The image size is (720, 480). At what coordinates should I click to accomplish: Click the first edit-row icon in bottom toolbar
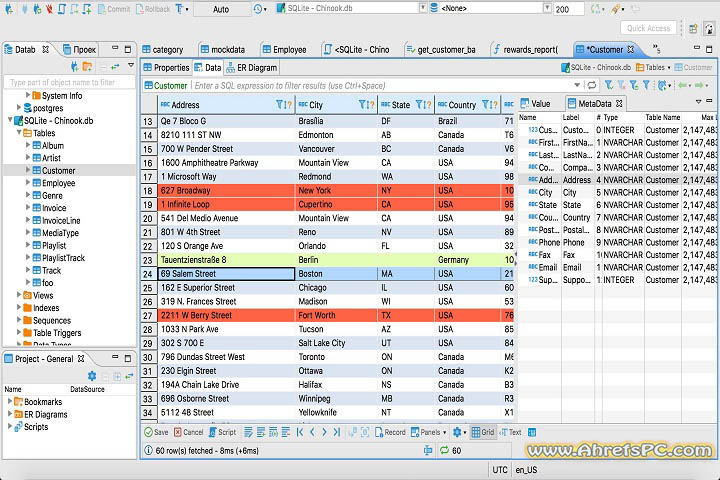248,432
